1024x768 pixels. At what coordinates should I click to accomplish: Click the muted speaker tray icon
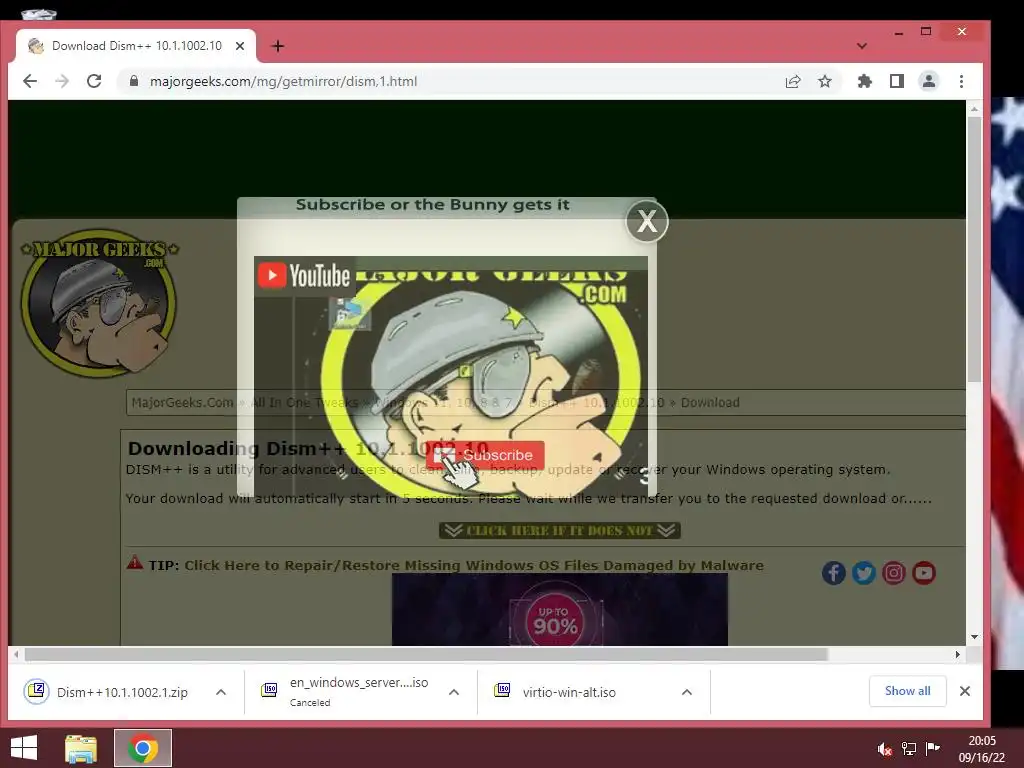point(884,748)
